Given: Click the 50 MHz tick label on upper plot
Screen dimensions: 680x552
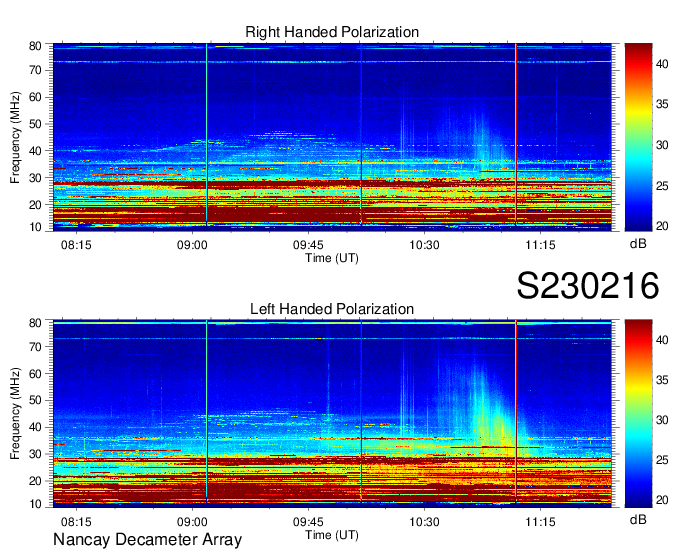Looking at the screenshot, I should tap(35, 124).
